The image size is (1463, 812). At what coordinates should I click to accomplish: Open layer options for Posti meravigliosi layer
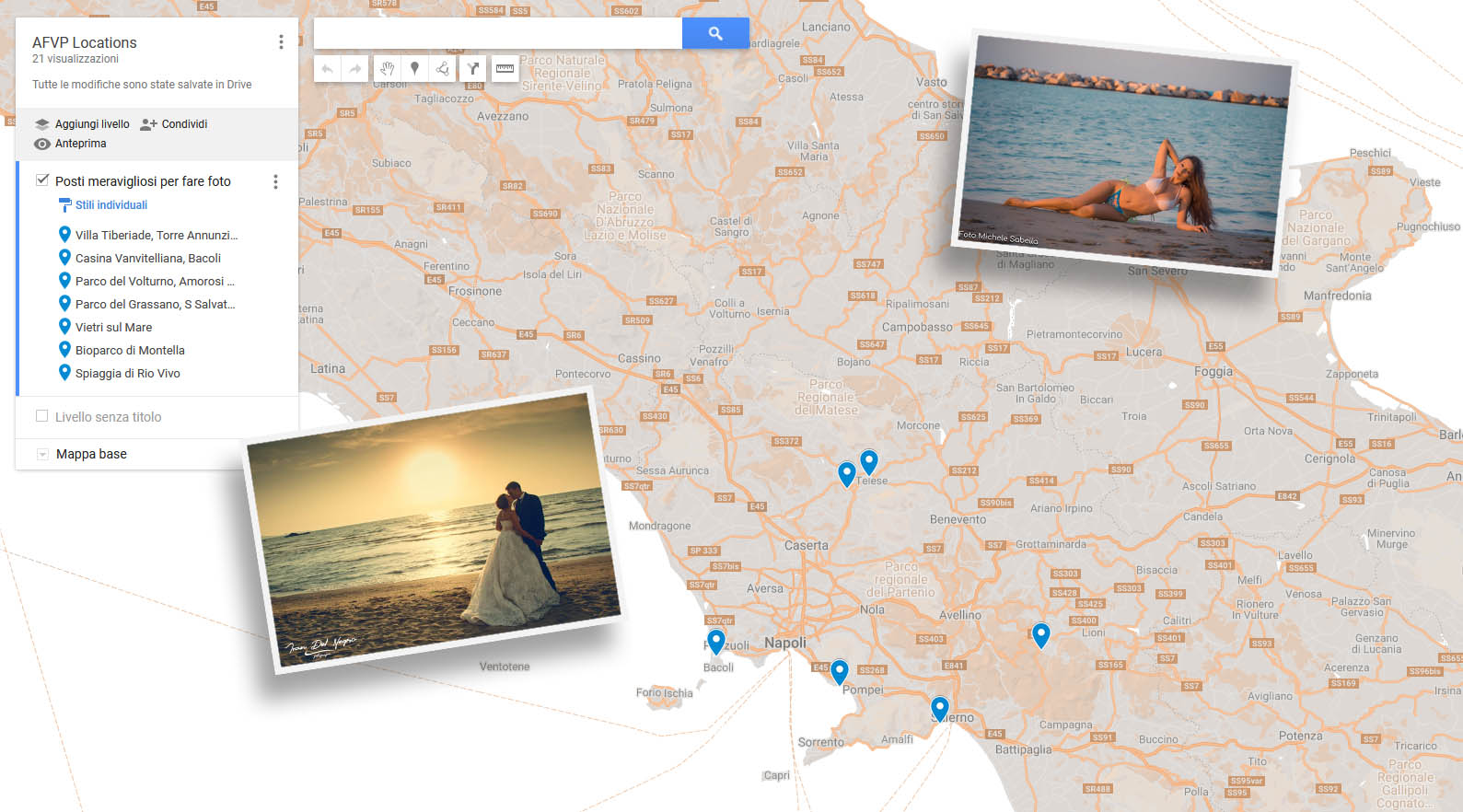(x=275, y=182)
